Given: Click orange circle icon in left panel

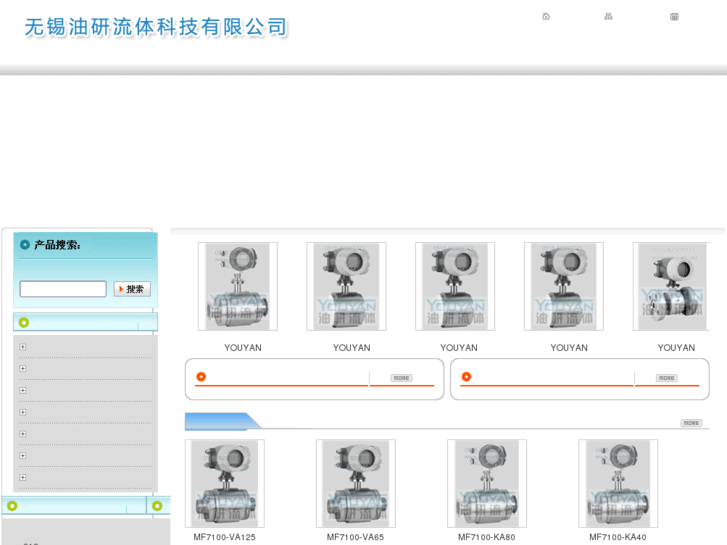Looking at the screenshot, I should point(201,377).
